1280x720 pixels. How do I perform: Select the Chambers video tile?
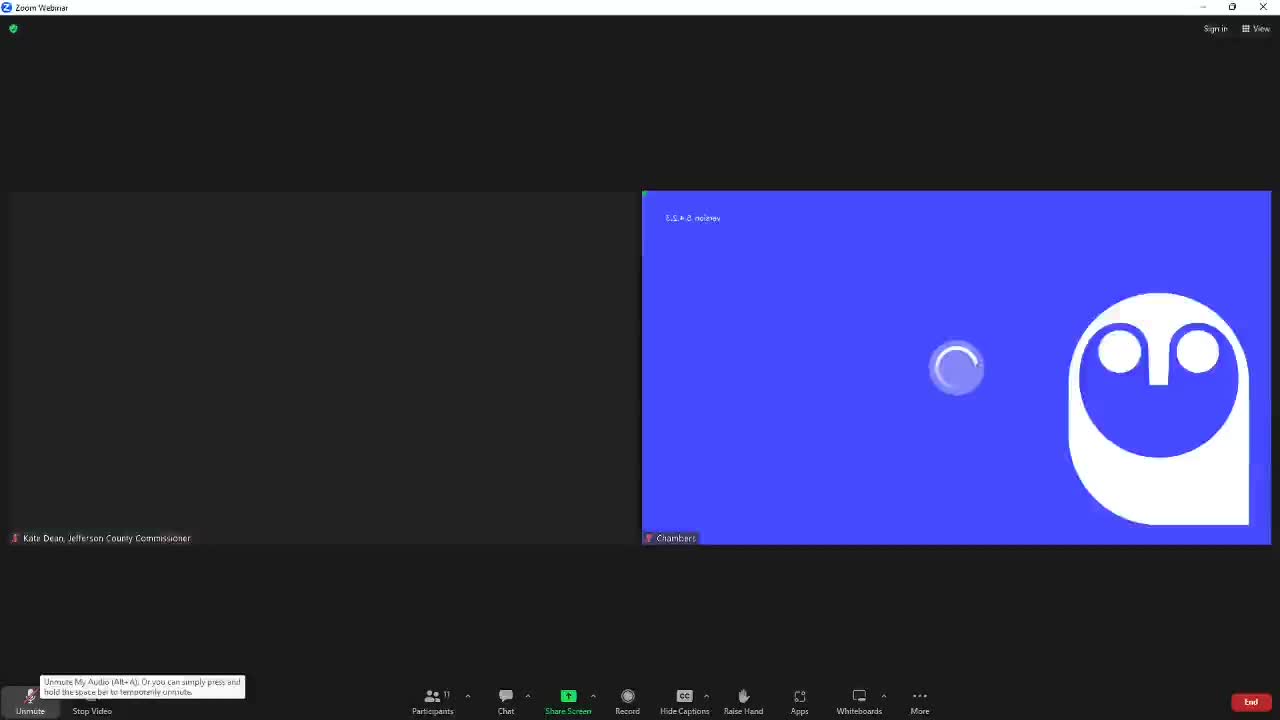point(956,367)
